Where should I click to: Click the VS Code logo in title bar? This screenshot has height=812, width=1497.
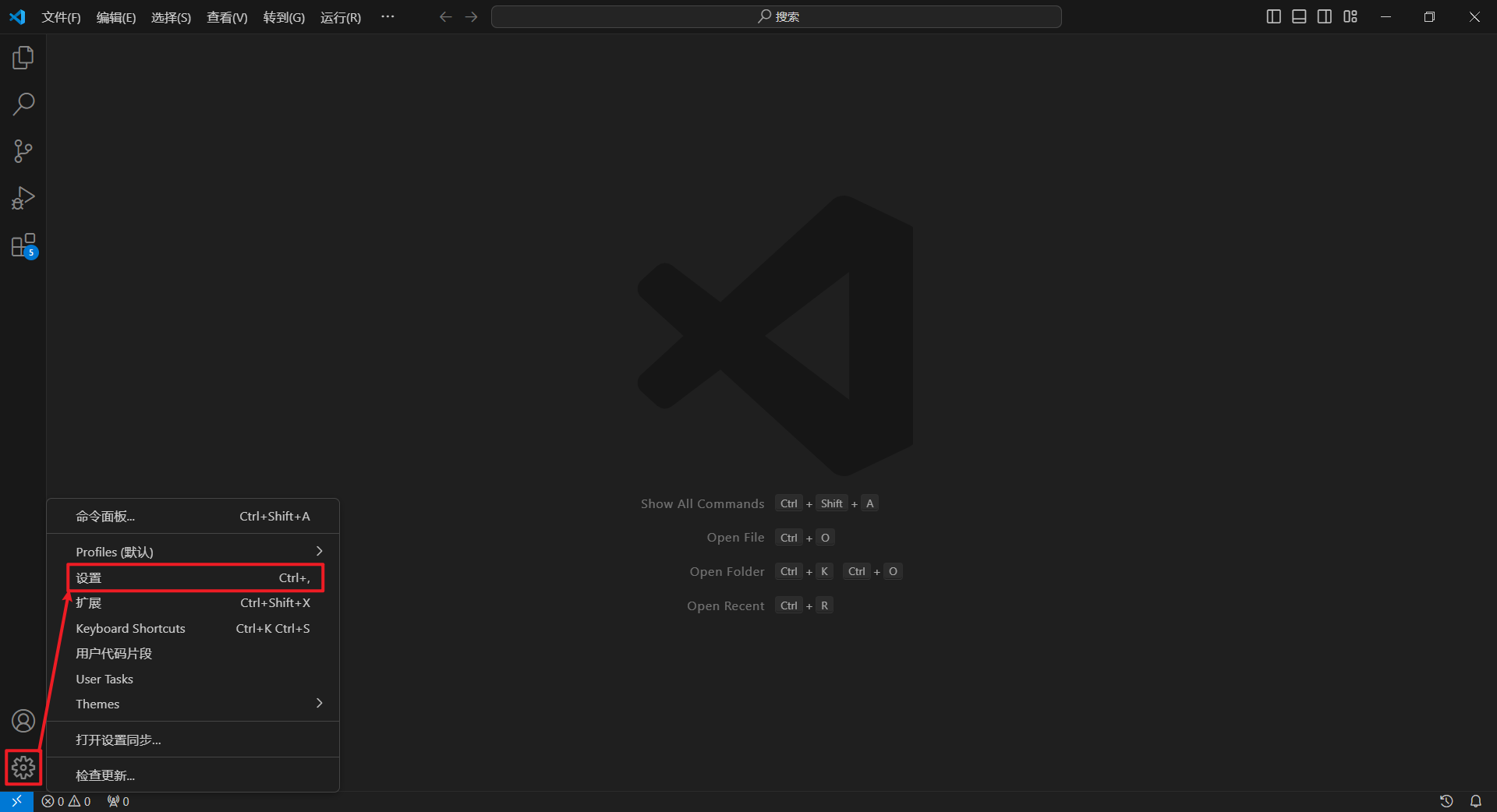coord(17,17)
